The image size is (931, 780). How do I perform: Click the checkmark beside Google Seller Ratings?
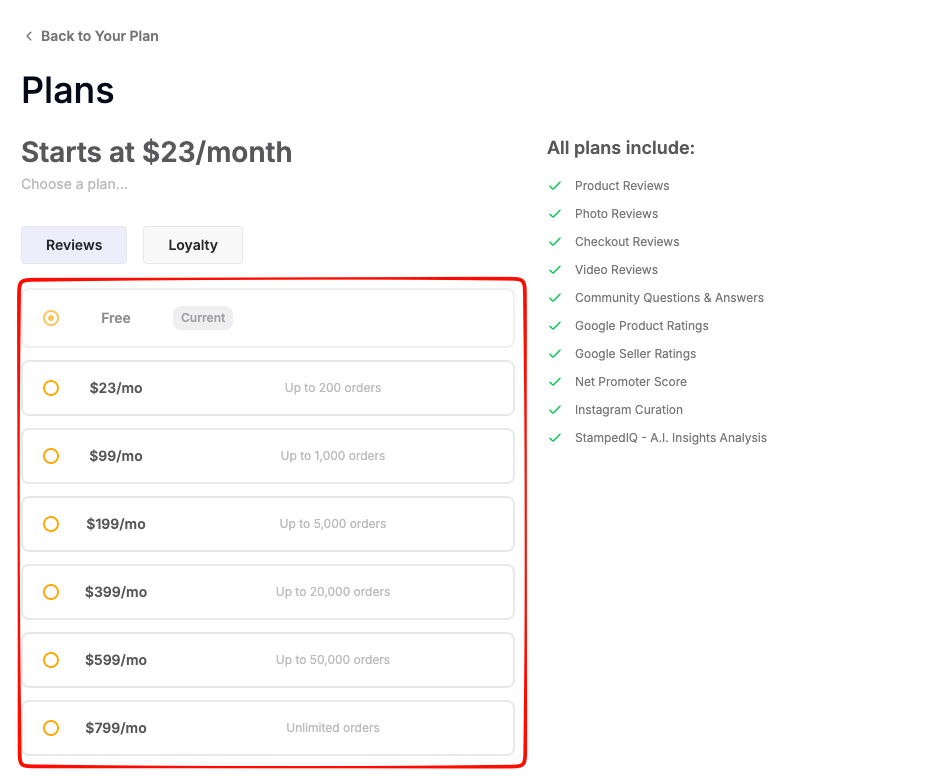[555, 354]
